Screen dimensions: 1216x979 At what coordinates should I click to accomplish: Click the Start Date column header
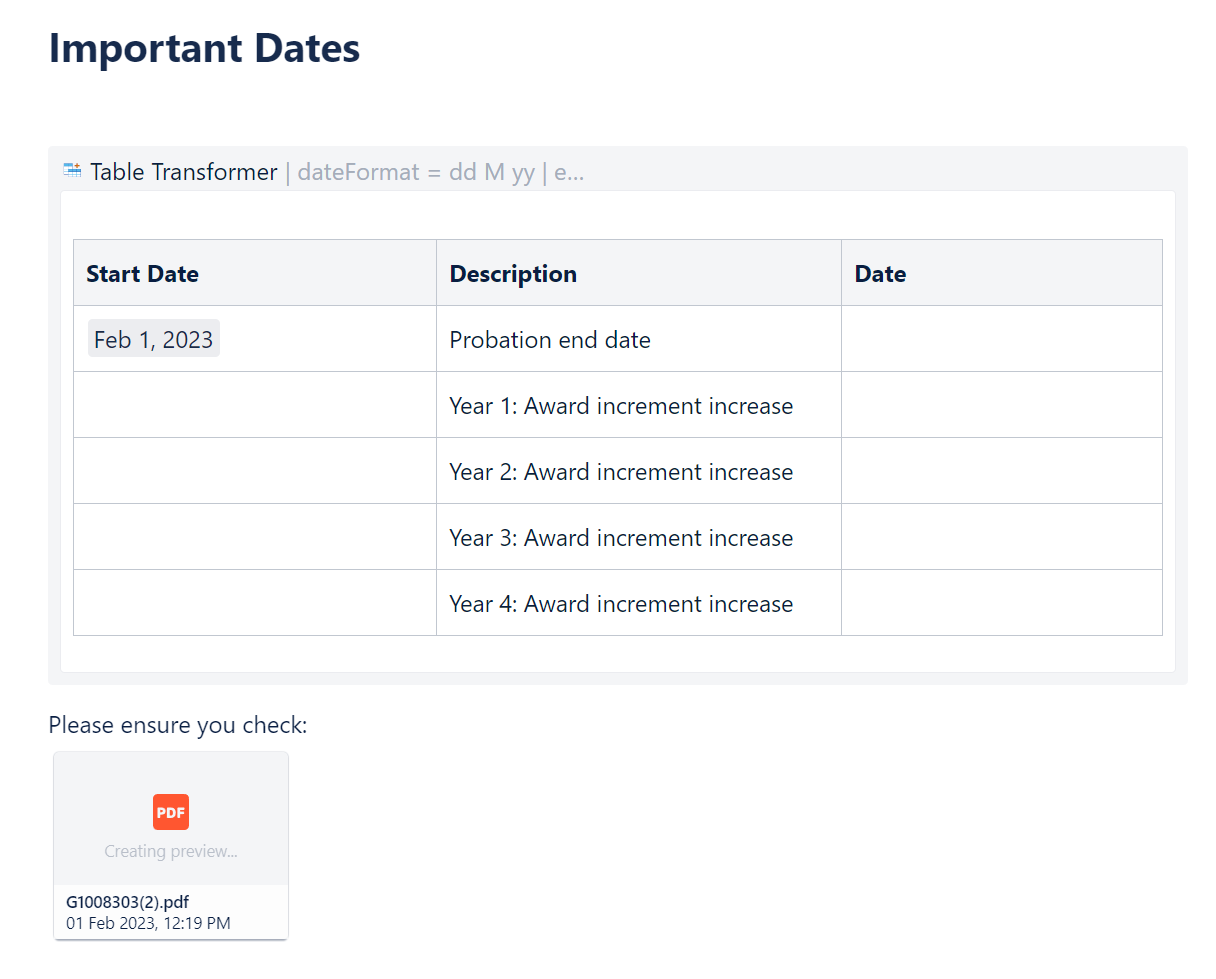[x=142, y=273]
